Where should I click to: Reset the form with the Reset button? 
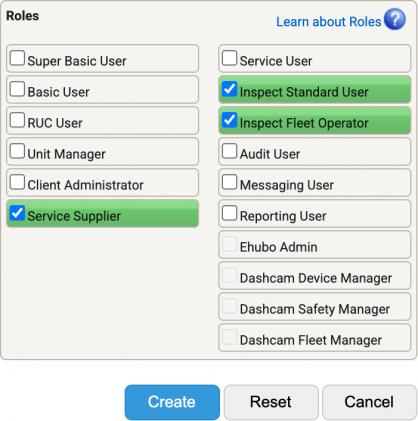point(271,402)
